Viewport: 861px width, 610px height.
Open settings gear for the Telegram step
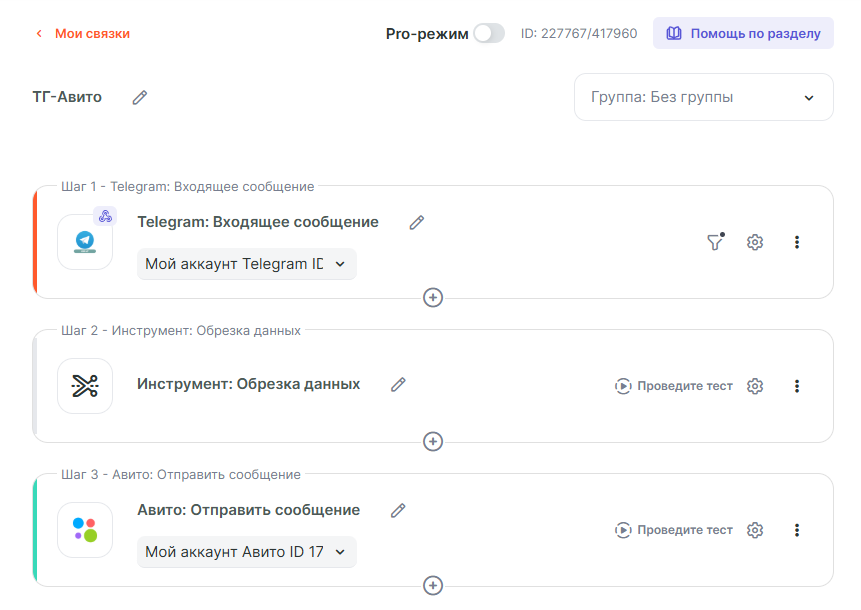point(755,242)
